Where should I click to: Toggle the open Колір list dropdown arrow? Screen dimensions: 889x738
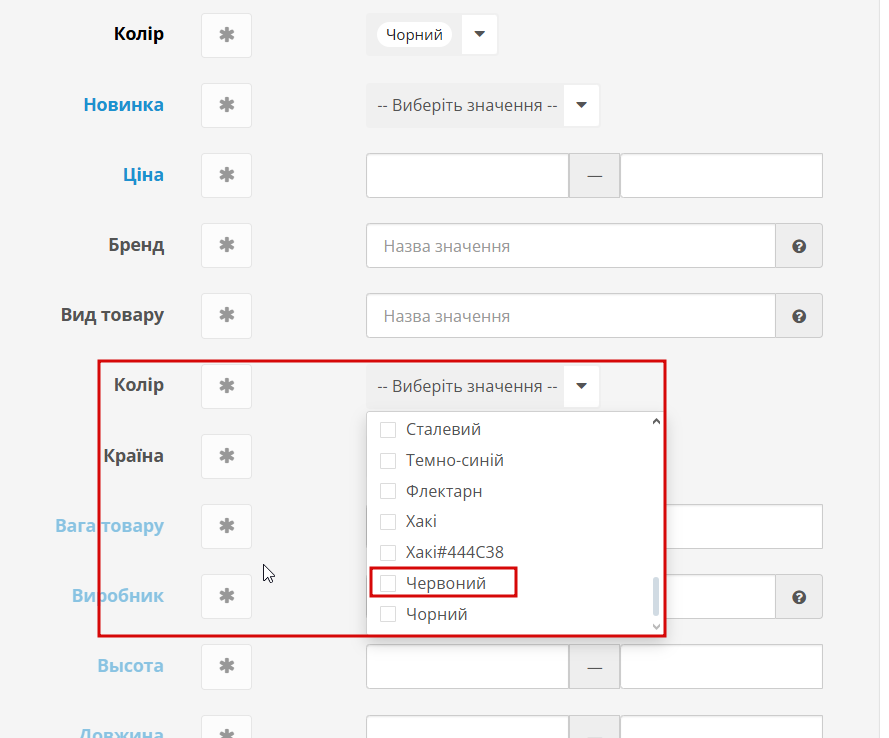pyautogui.click(x=581, y=385)
